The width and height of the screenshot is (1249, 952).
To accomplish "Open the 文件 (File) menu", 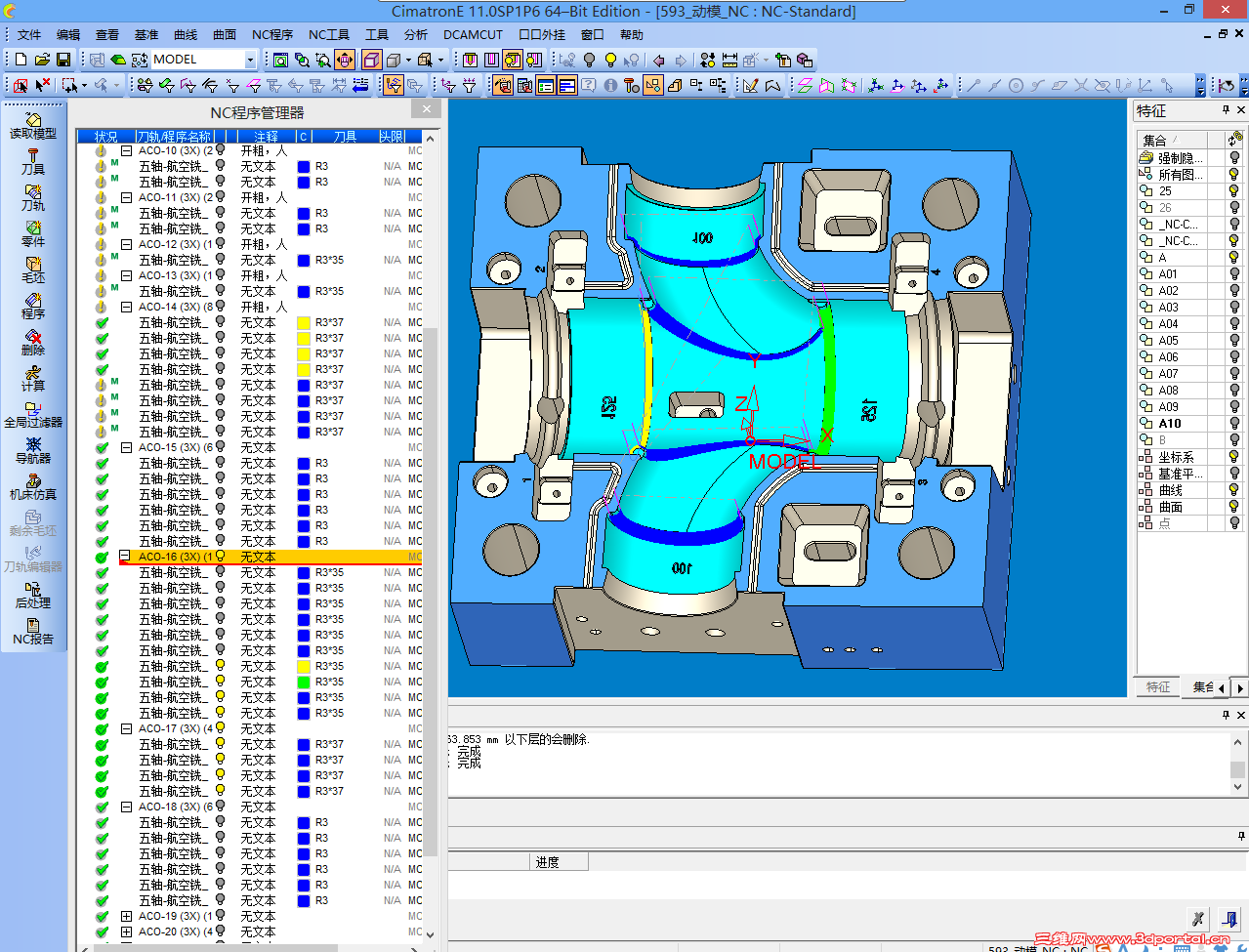I will pyautogui.click(x=29, y=34).
